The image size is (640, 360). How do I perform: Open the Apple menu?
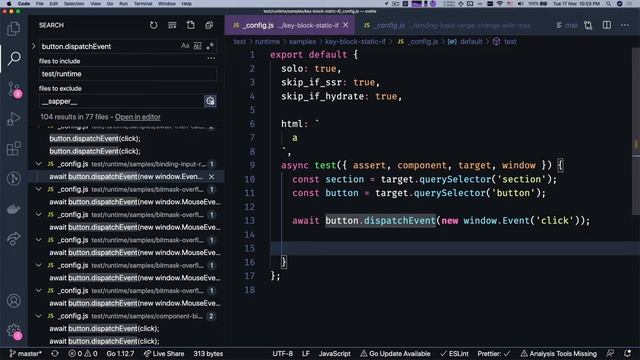[9, 4]
